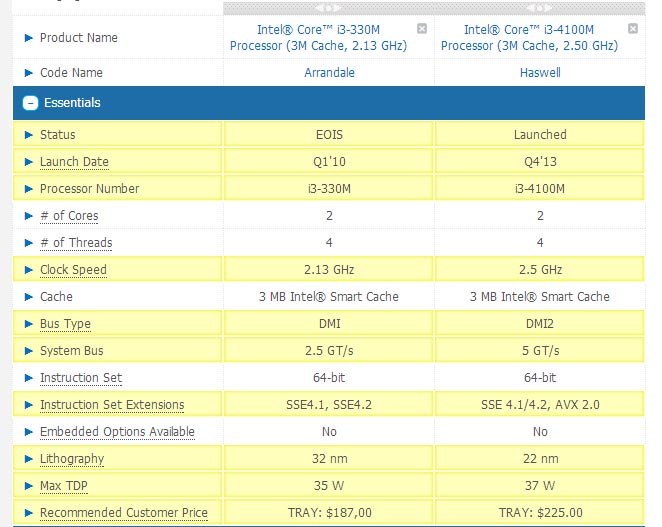The image size is (662, 527).
Task: Select the DMI2 bus type cell
Action: click(x=540, y=324)
